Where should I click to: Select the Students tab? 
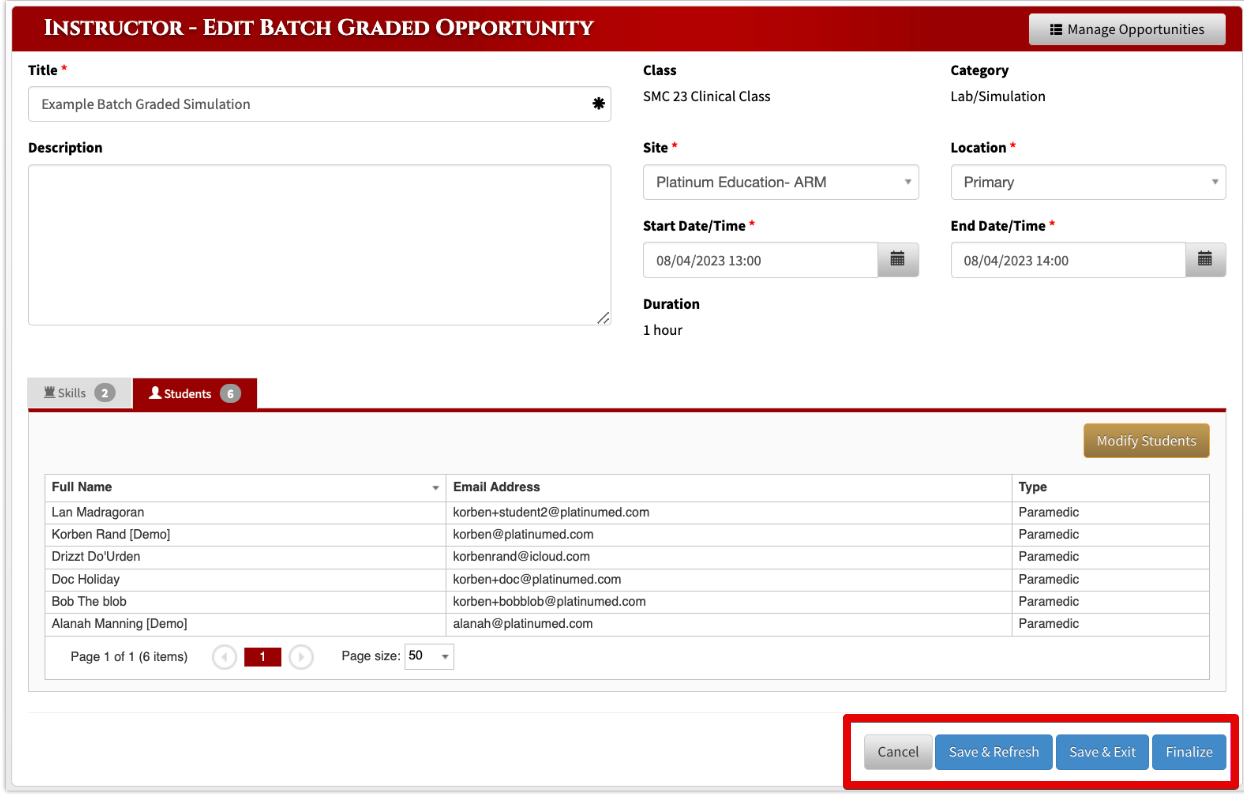coord(195,394)
